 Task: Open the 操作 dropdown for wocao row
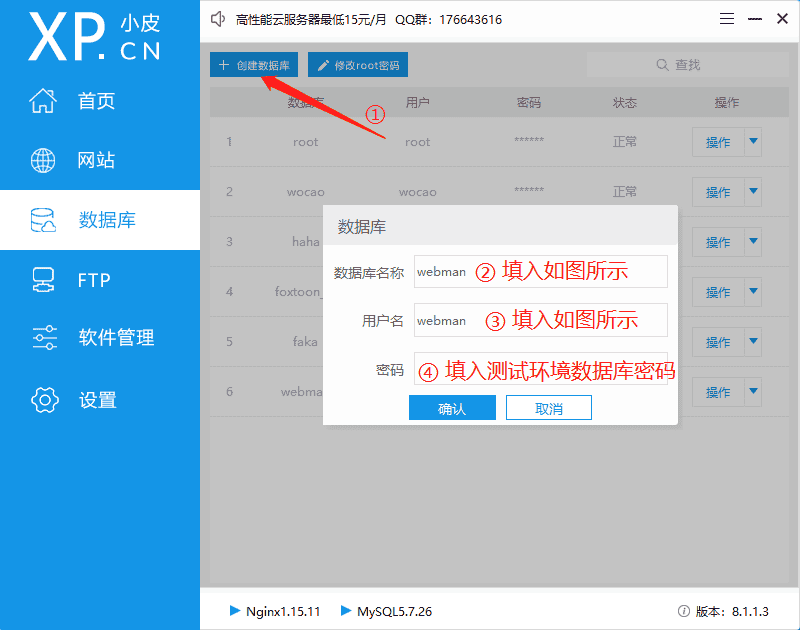coord(755,192)
